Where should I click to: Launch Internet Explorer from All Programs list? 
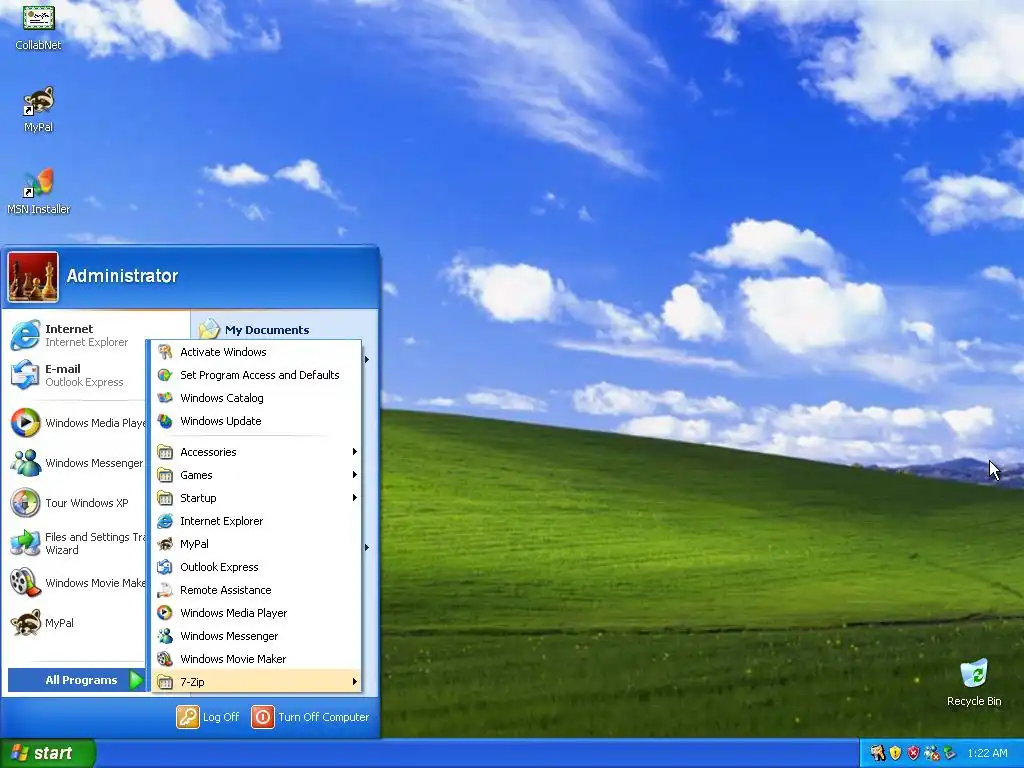coord(257,521)
